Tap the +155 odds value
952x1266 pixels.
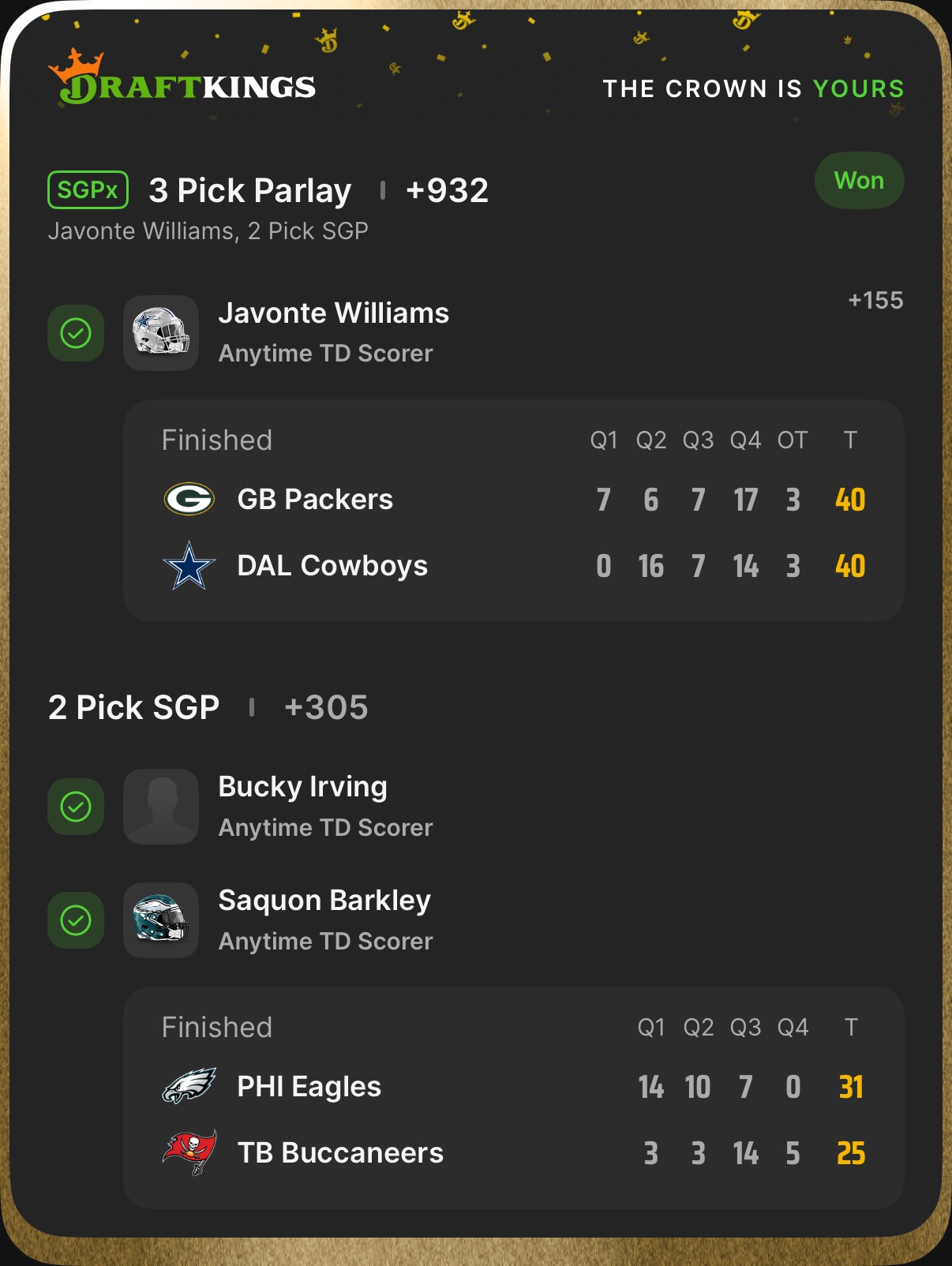click(875, 301)
